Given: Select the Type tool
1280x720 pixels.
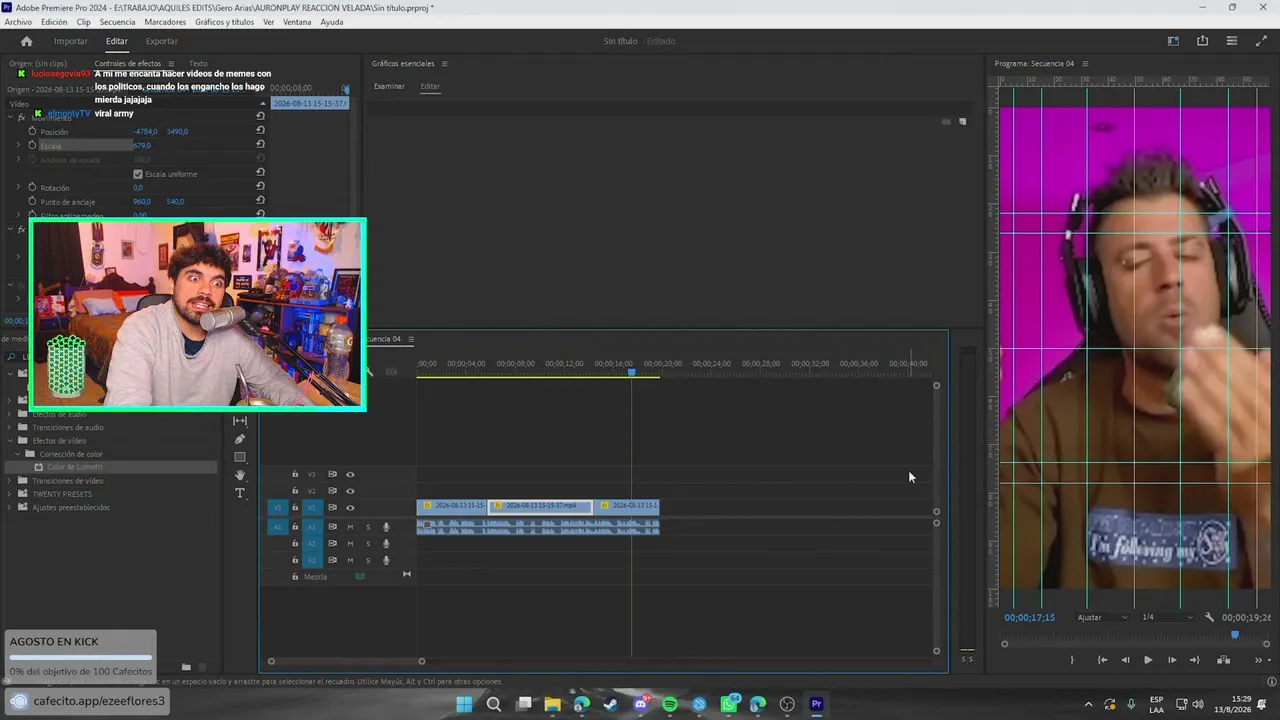Looking at the screenshot, I should [x=240, y=493].
